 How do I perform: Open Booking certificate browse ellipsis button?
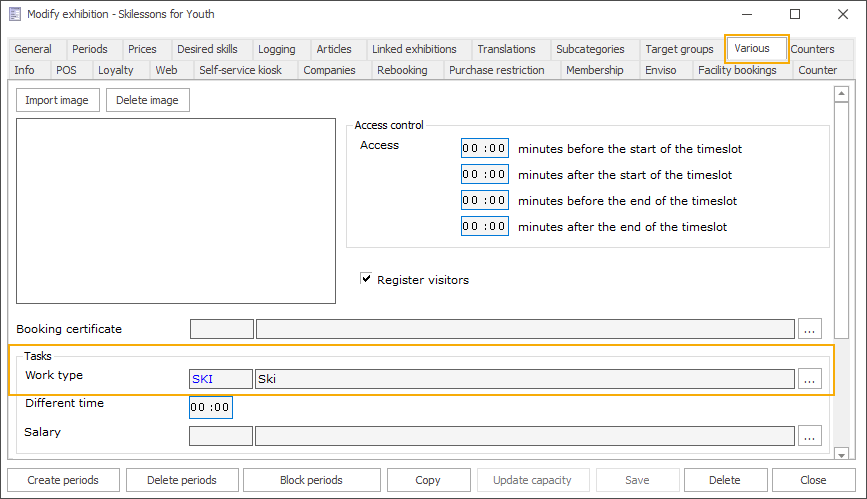[810, 329]
